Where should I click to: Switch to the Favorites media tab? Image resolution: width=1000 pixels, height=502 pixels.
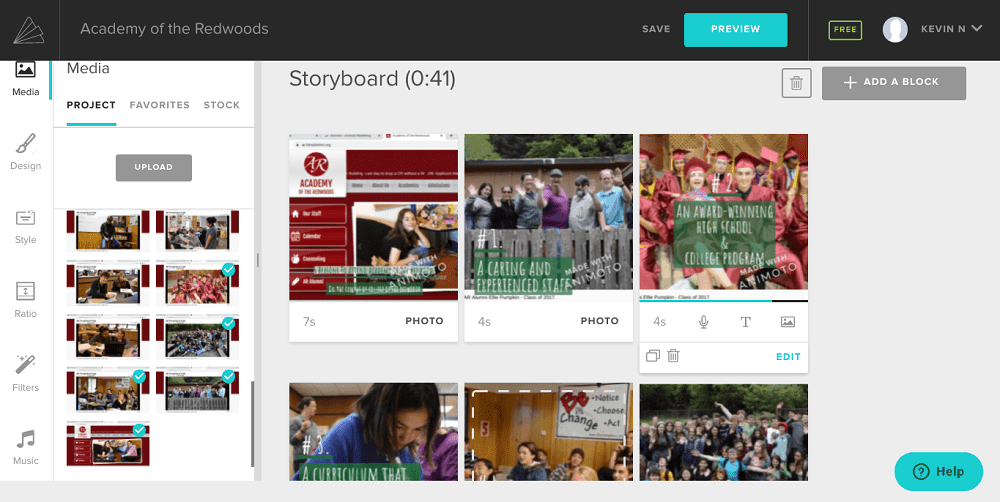pyautogui.click(x=159, y=105)
